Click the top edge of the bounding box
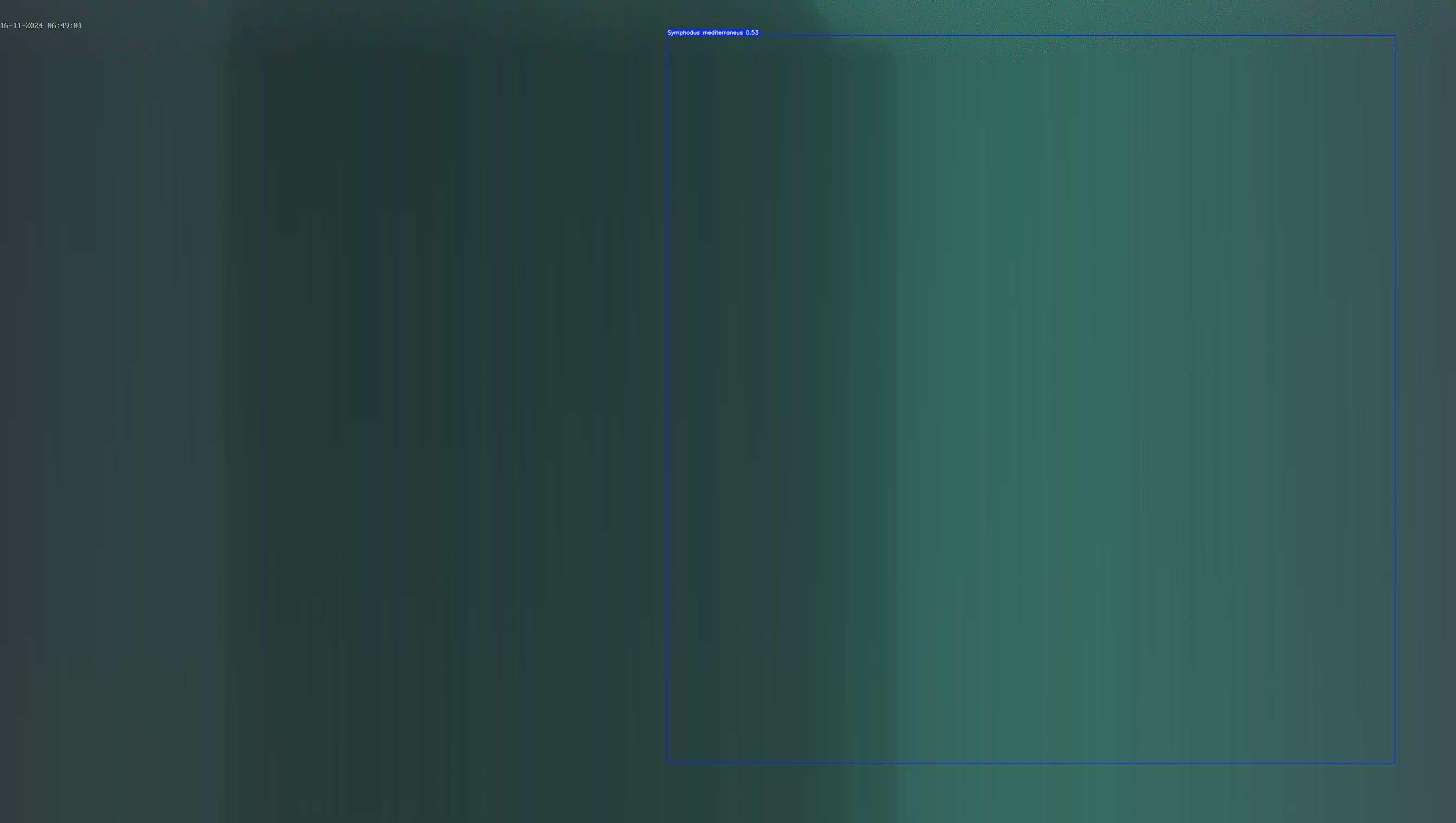 tap(1031, 36)
